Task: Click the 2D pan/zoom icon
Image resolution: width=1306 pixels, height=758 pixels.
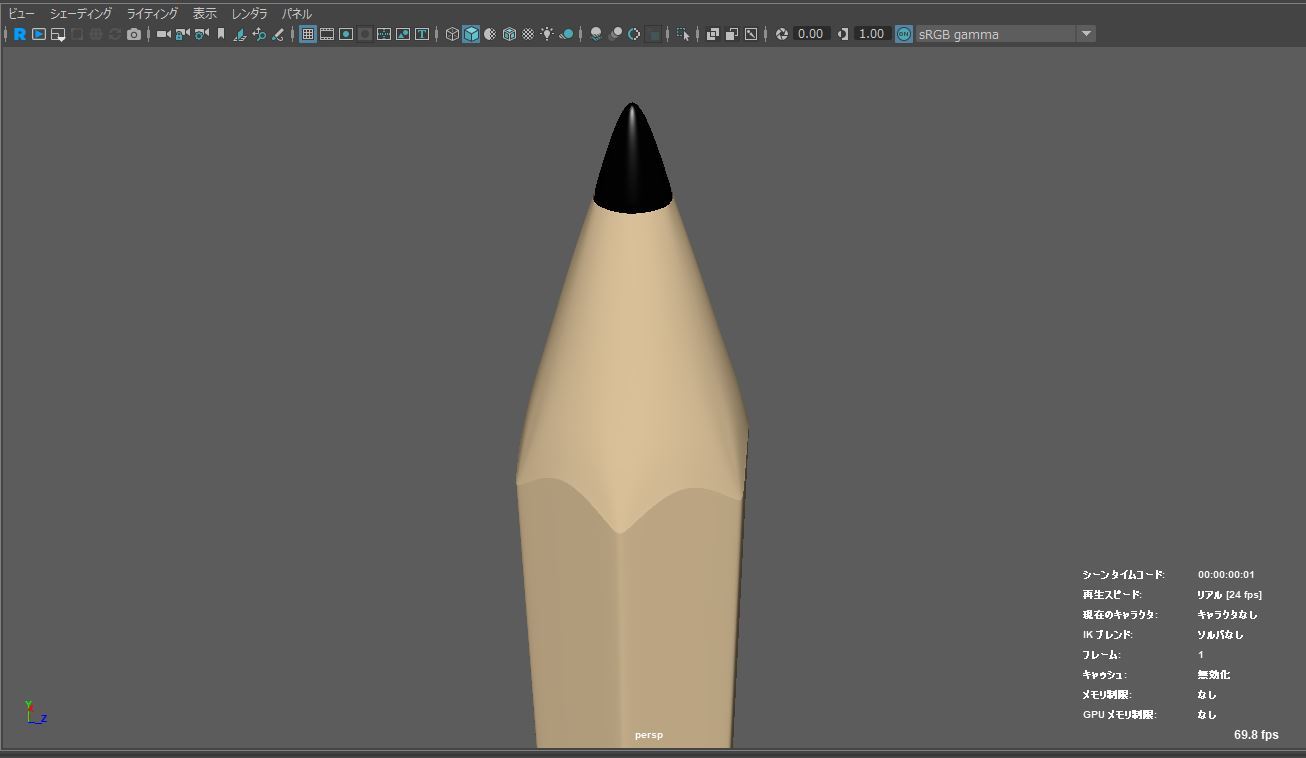Action: pyautogui.click(x=259, y=34)
